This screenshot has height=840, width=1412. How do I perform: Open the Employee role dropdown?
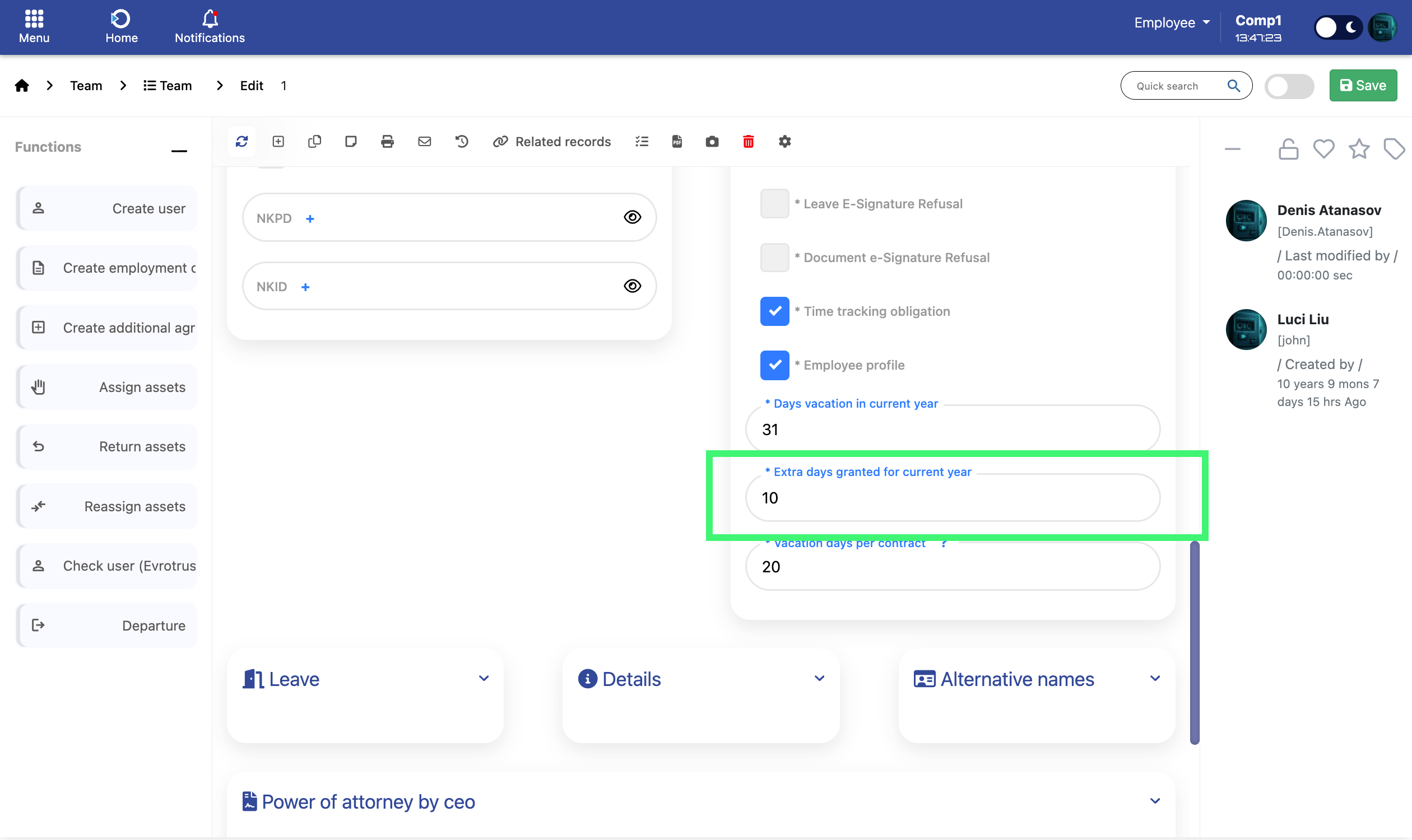(x=1171, y=22)
